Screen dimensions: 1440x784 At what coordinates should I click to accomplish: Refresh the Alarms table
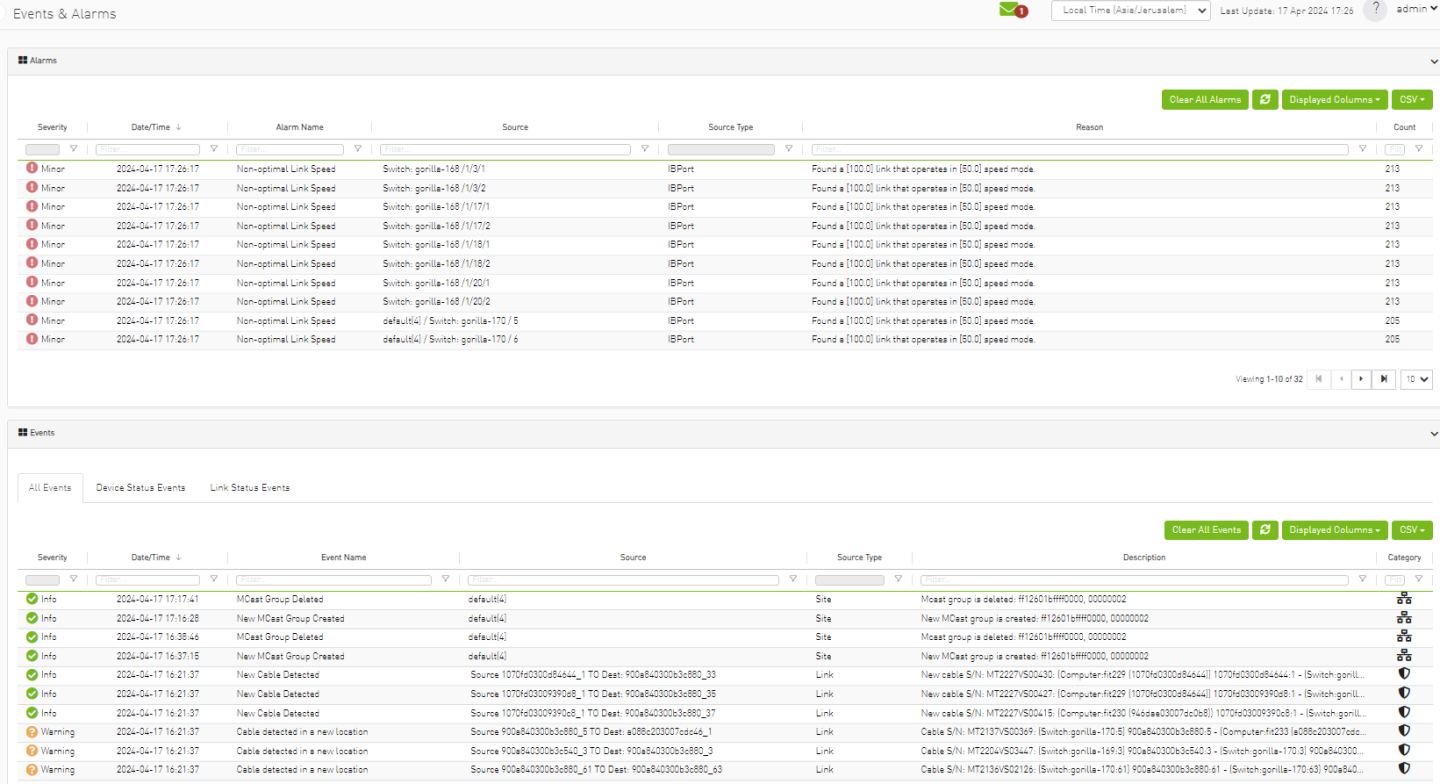[1265, 100]
